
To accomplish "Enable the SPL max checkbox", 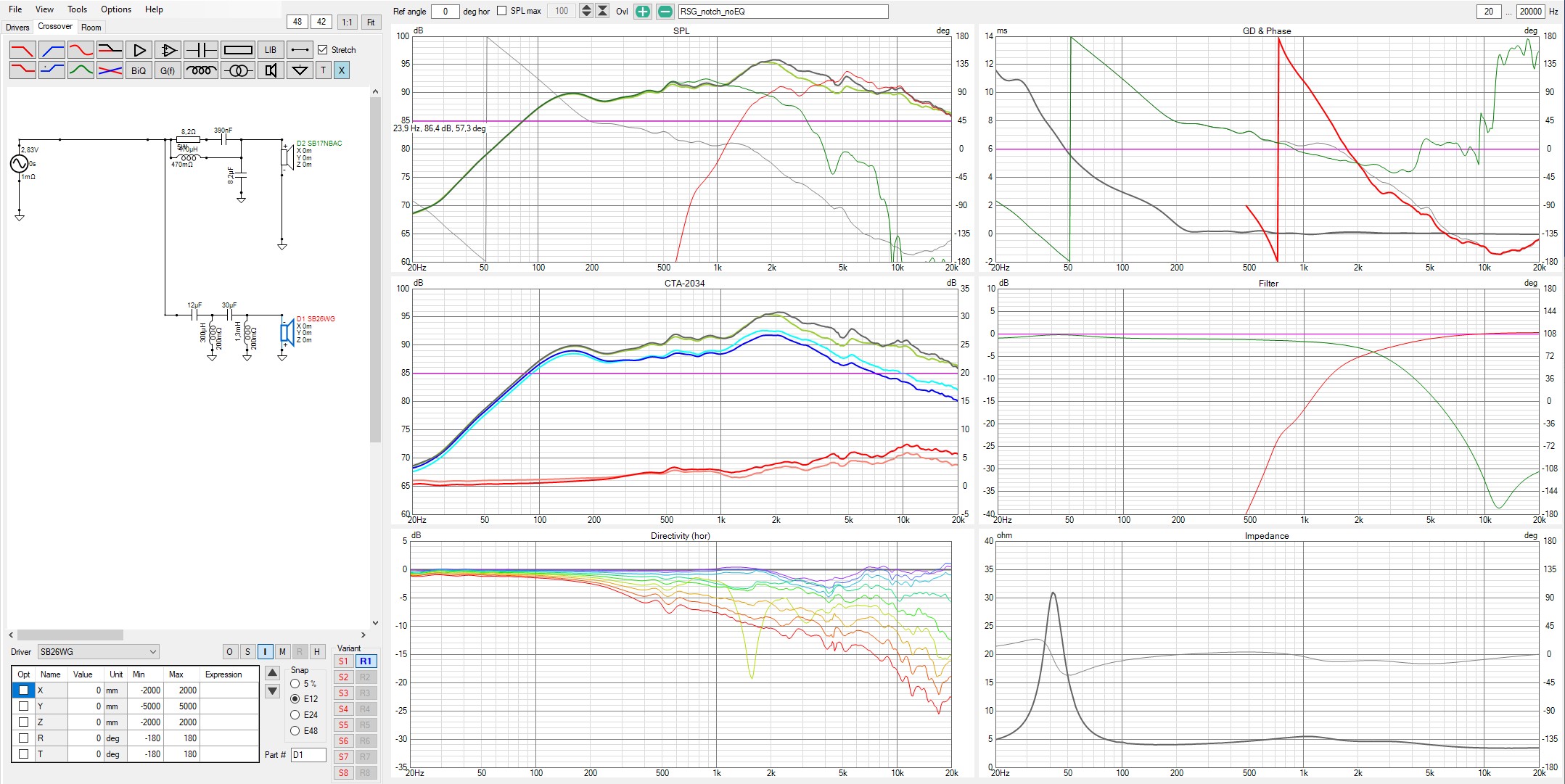I will tap(501, 11).
